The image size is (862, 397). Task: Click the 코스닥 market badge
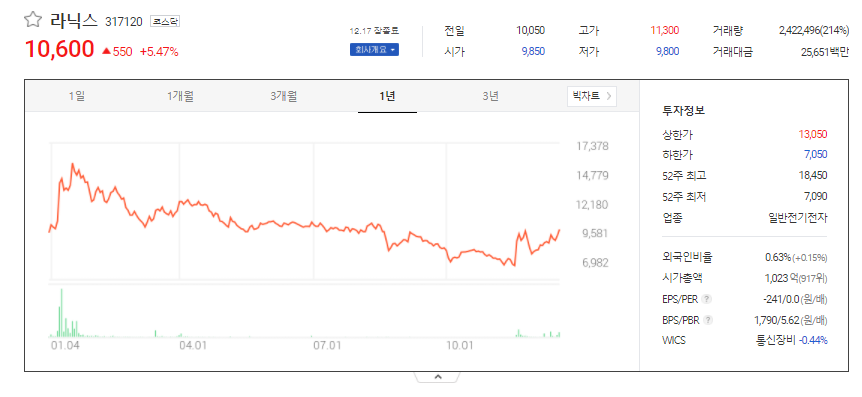[165, 21]
